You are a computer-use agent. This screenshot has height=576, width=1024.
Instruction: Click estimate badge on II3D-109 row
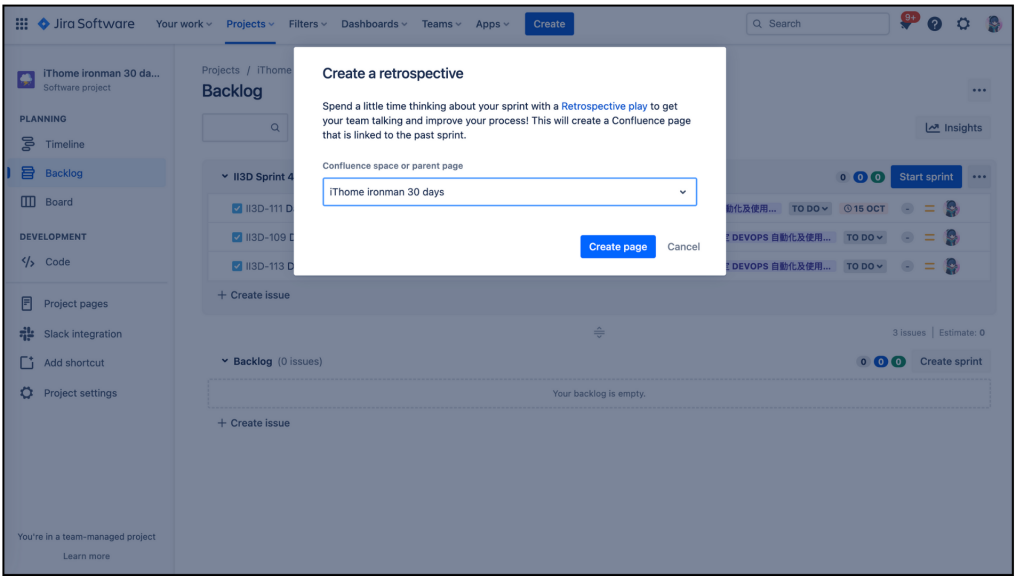pos(907,237)
